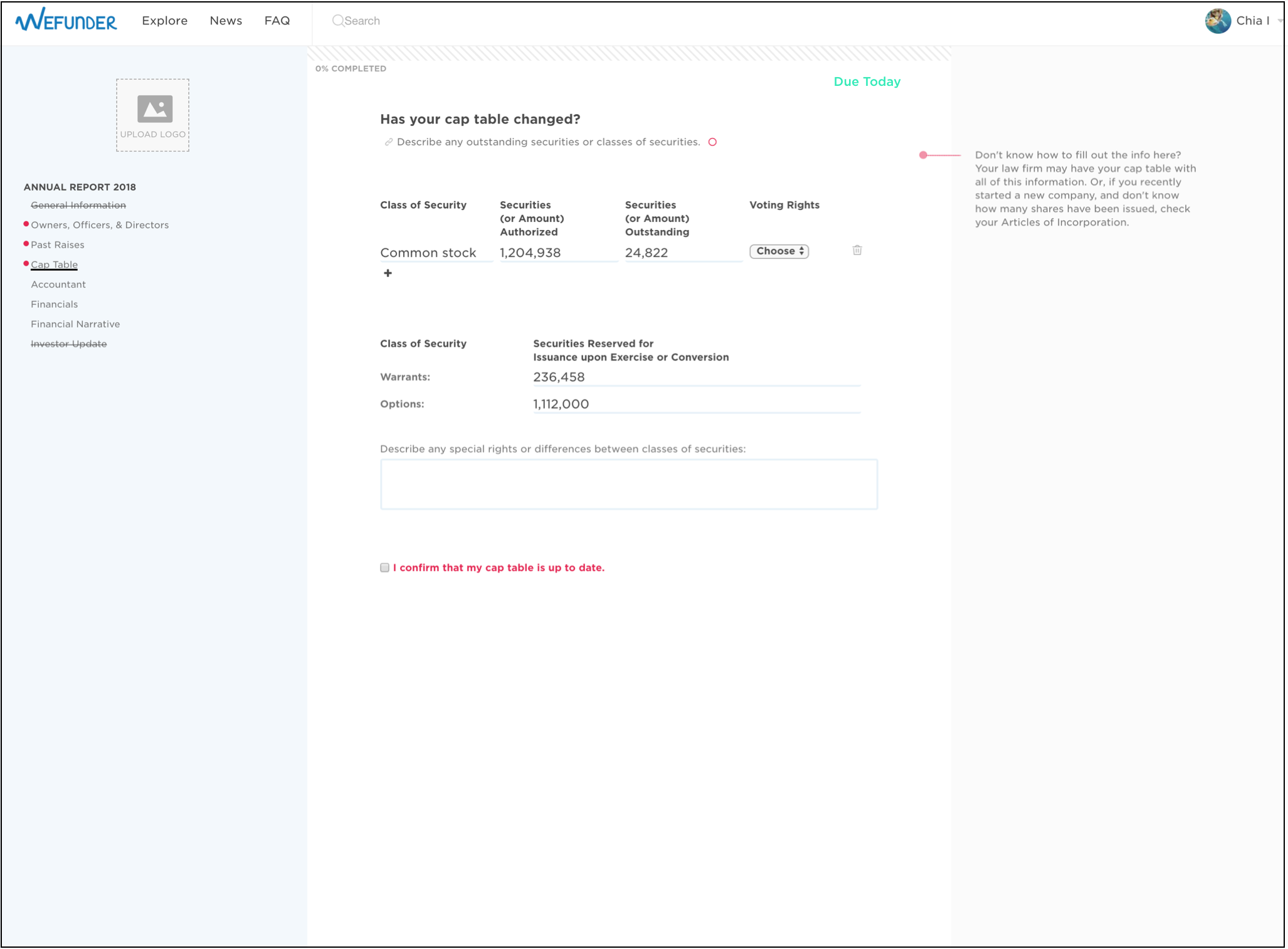This screenshot has width=1288, height=949.
Task: Go to Owners, Officers, & Directors section
Action: tap(100, 225)
